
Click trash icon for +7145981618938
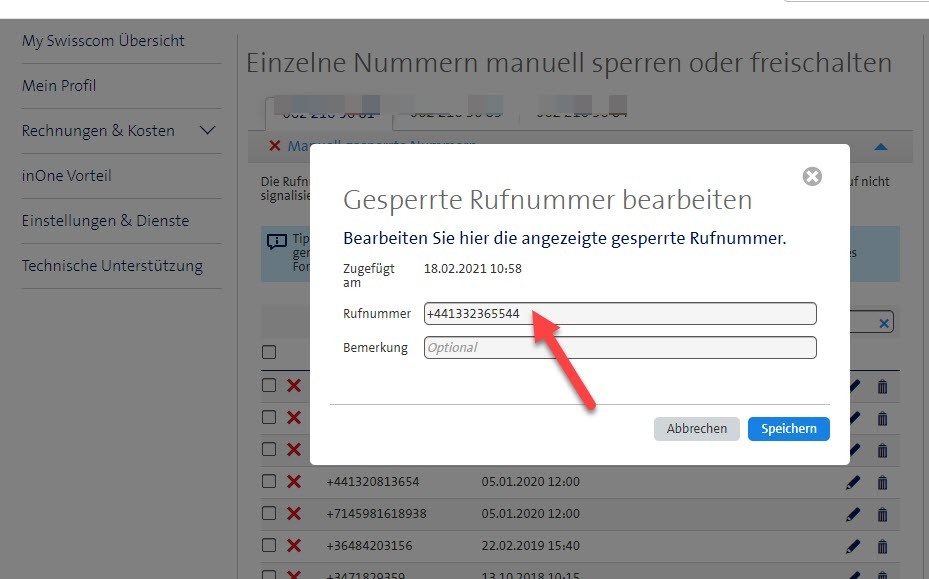click(882, 514)
